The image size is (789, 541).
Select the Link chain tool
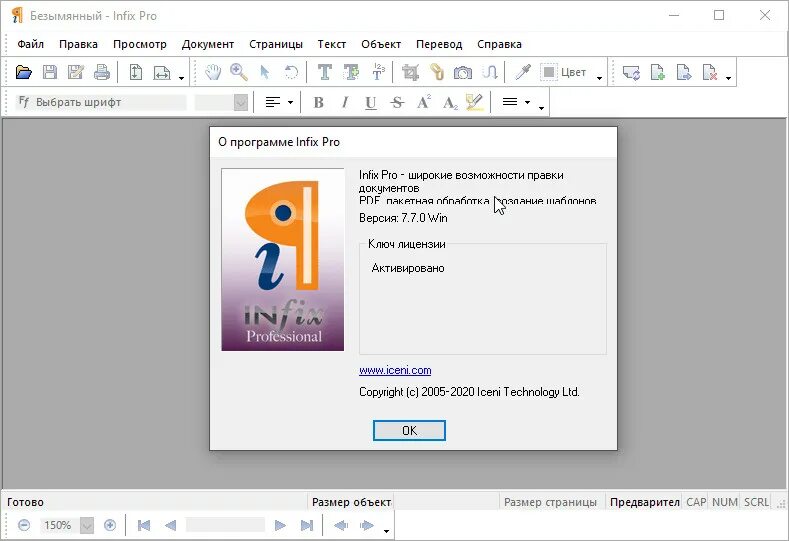tap(437, 72)
